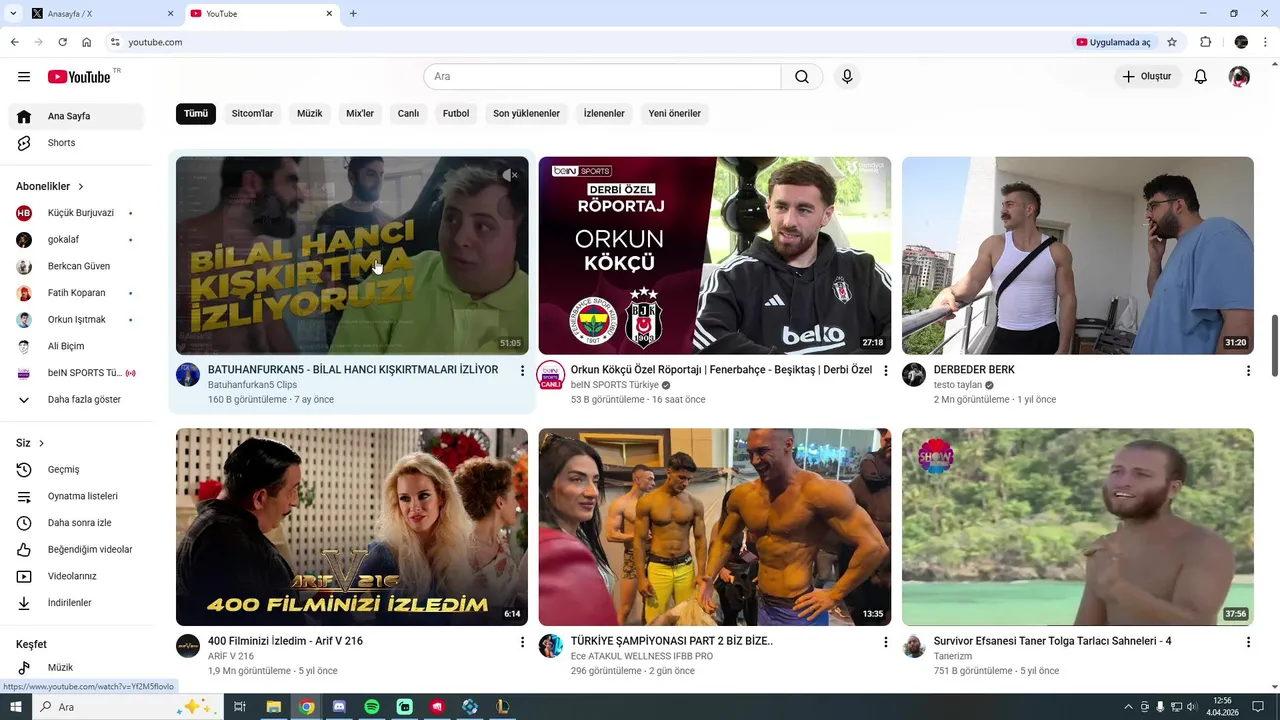Select the Son yüklenenler filter chip
Image resolution: width=1280 pixels, height=720 pixels.
click(x=526, y=113)
